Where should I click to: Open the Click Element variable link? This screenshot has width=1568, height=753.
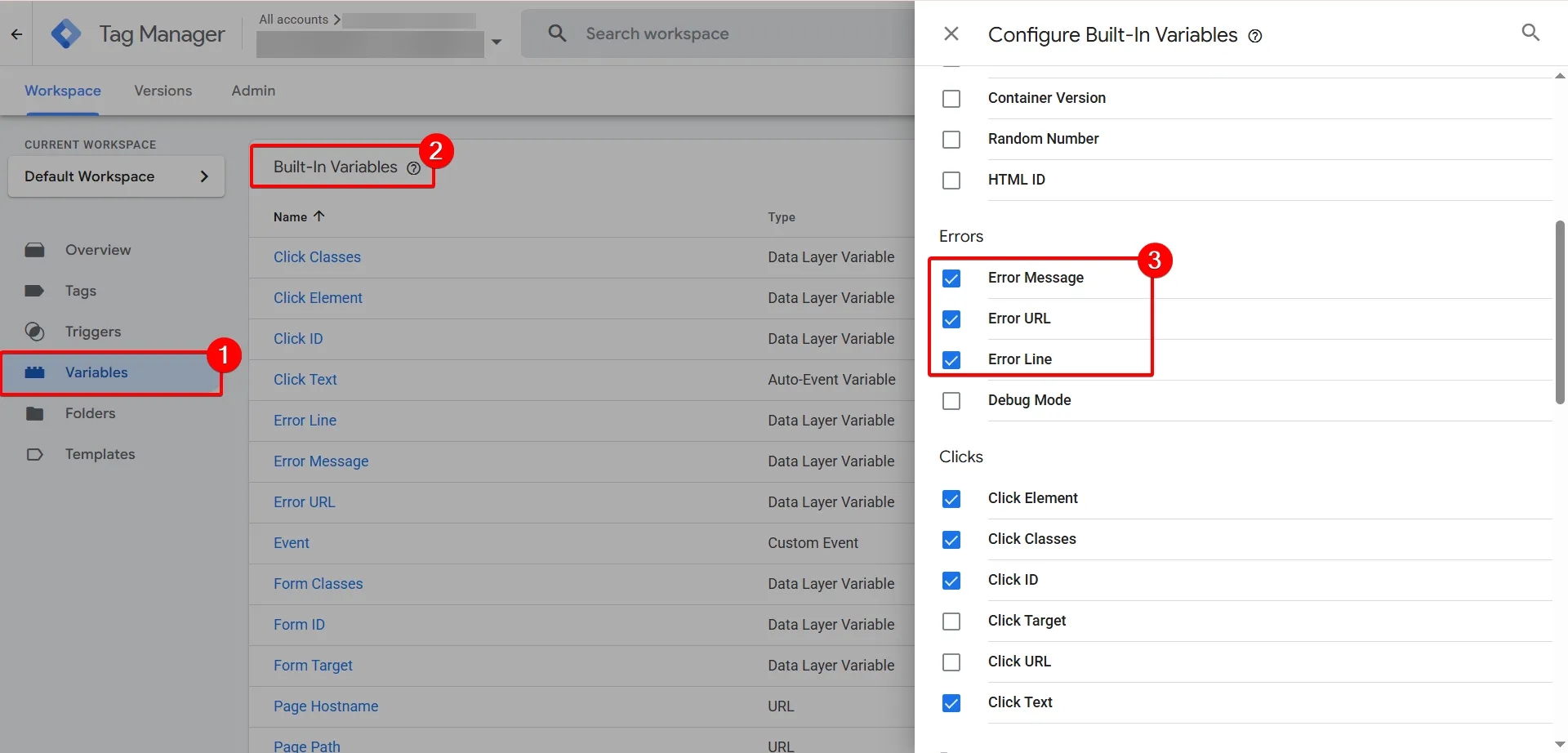click(318, 298)
